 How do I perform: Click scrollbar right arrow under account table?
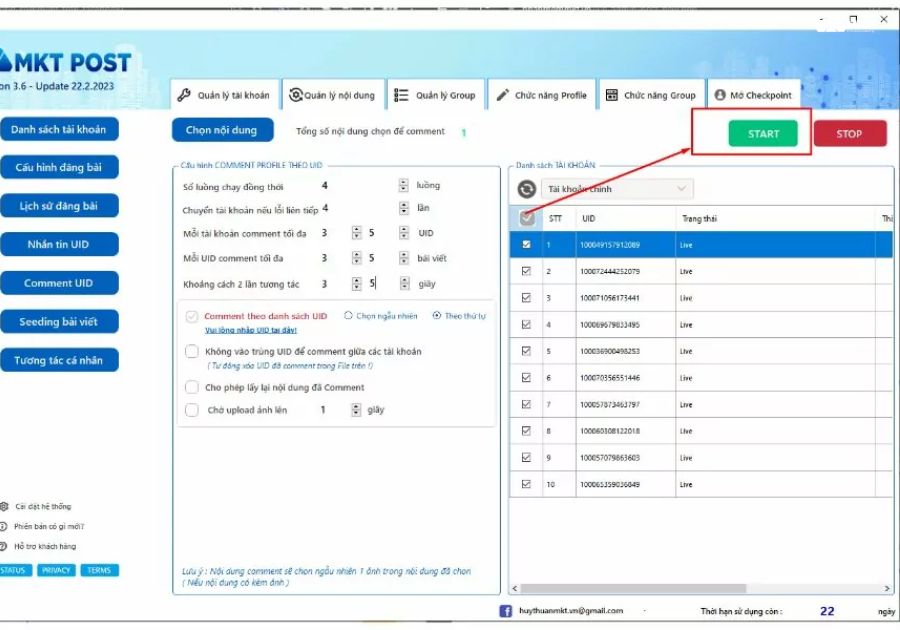[x=887, y=589]
